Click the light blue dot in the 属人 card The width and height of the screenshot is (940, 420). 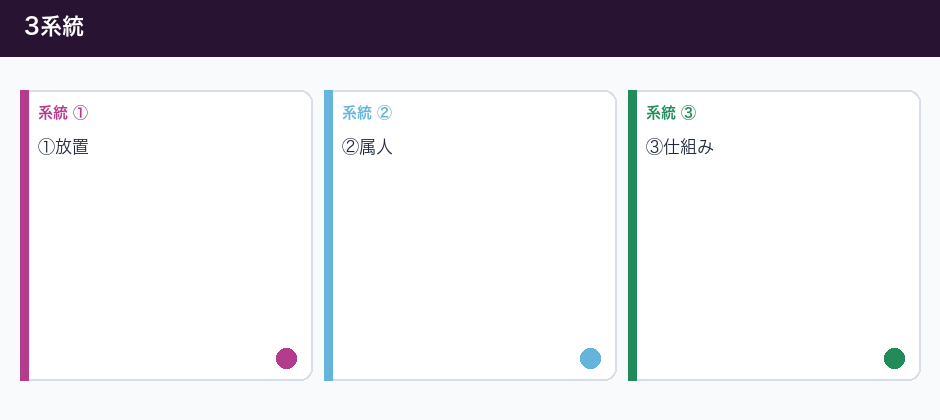590,358
